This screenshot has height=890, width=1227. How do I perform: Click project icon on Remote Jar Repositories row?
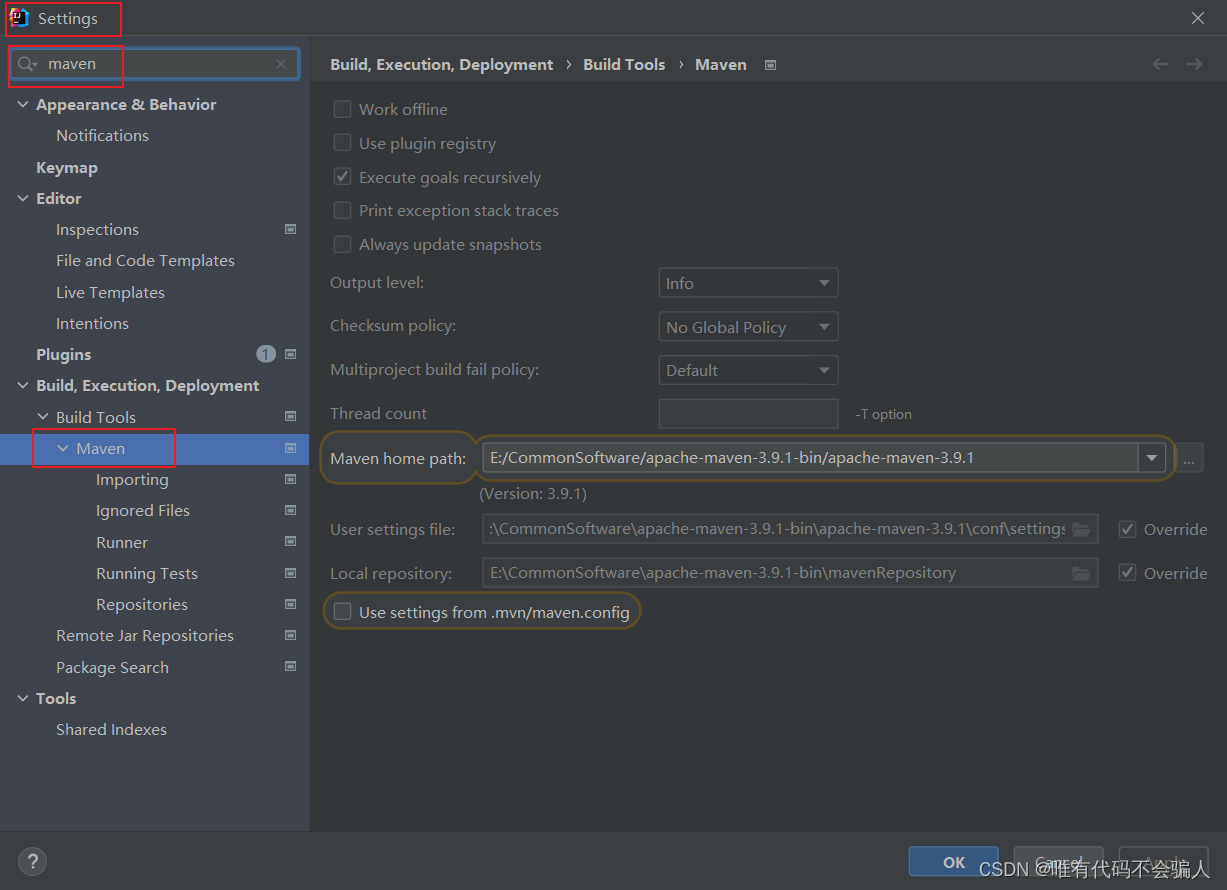[290, 635]
